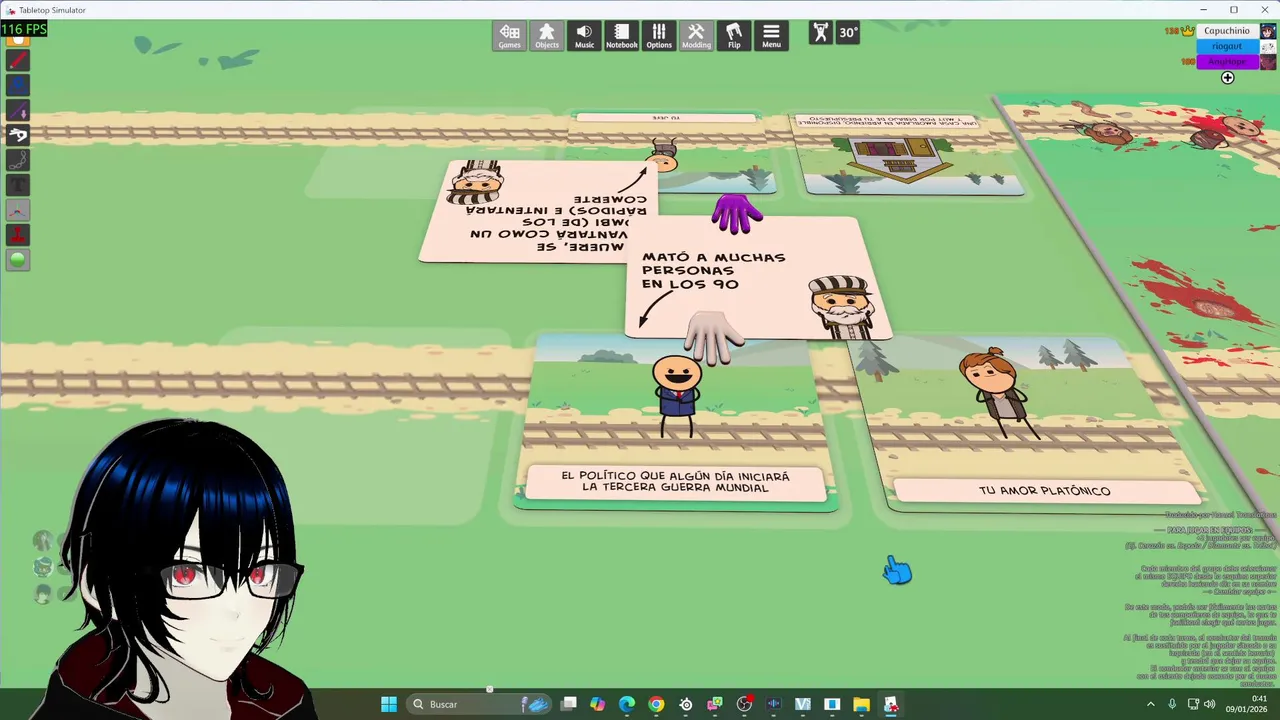
Task: Select the purple Line measure tool
Action: [18, 110]
